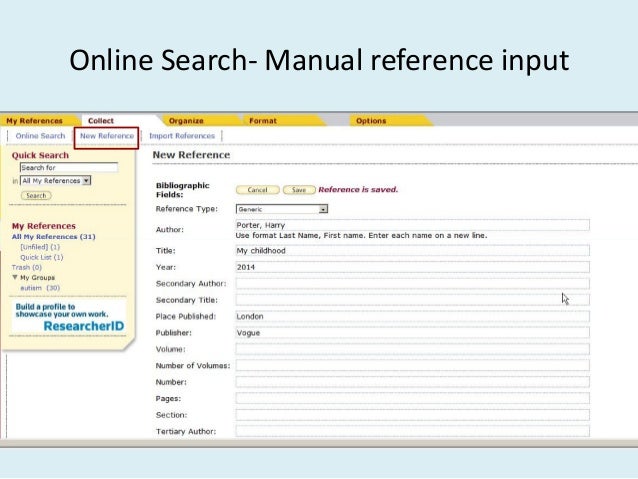
Task: Click the New Reference sub-tab
Action: (x=107, y=136)
